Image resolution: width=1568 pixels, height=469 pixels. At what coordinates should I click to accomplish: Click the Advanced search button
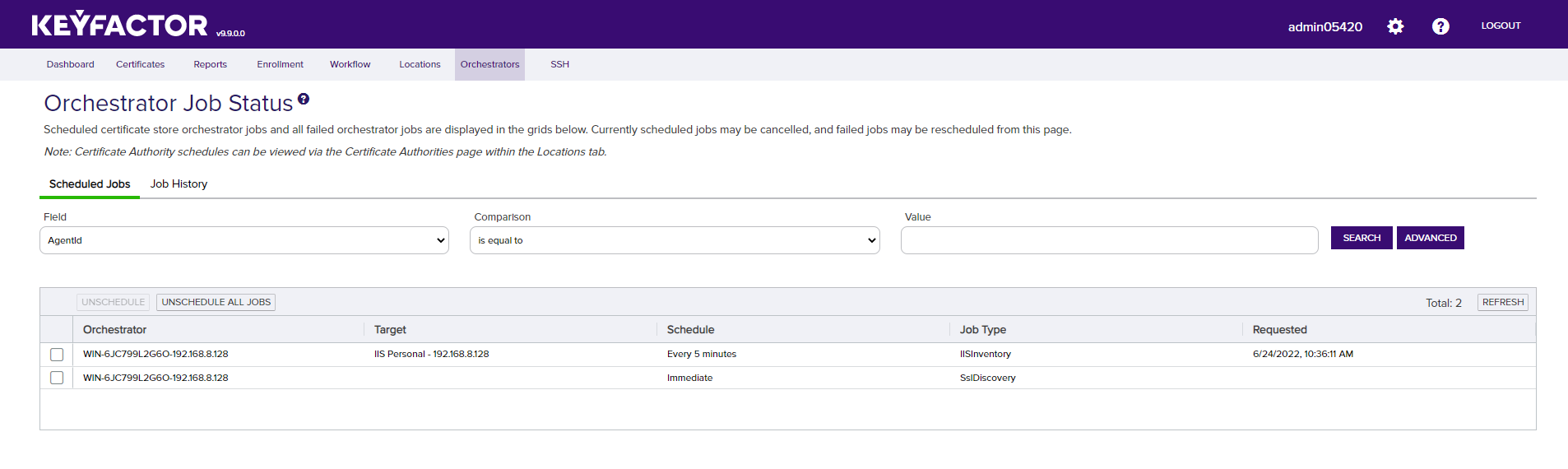tap(1430, 238)
